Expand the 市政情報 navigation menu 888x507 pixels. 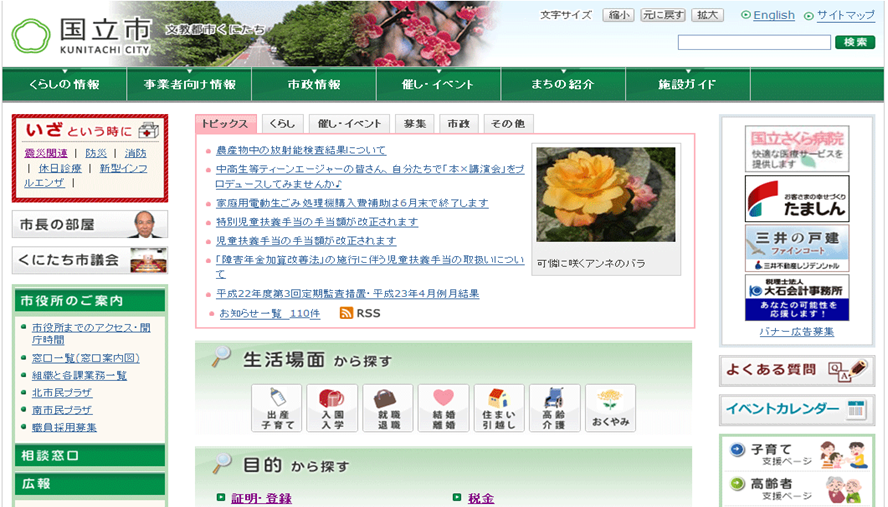[314, 84]
